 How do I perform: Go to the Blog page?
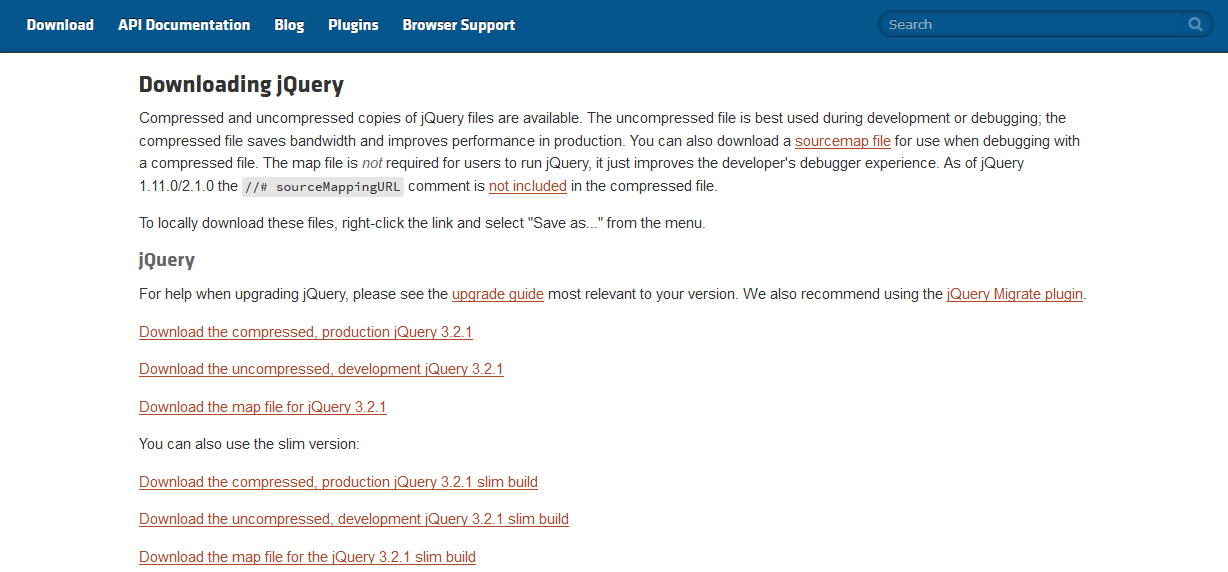(289, 25)
